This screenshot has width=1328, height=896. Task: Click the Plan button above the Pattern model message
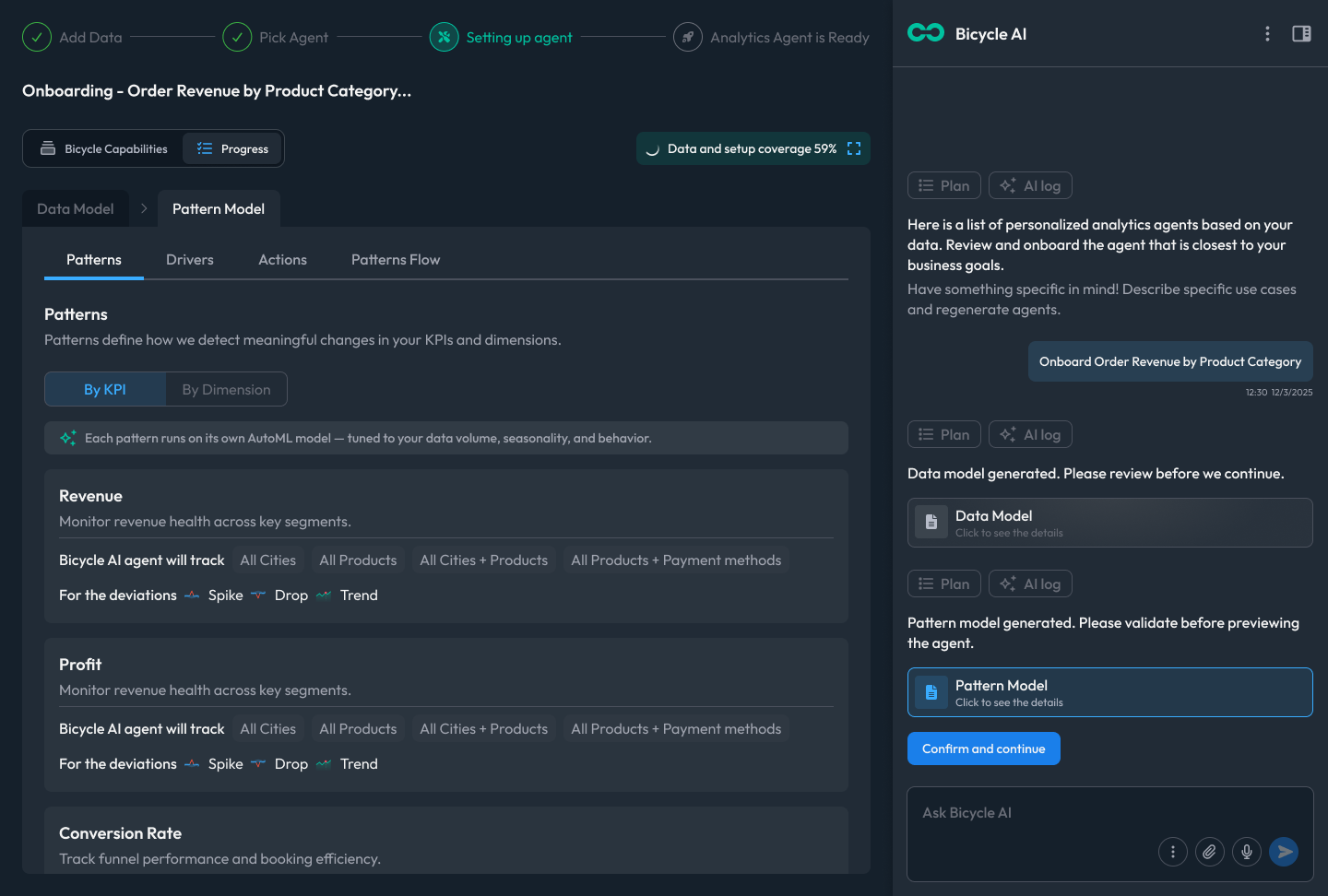944,584
